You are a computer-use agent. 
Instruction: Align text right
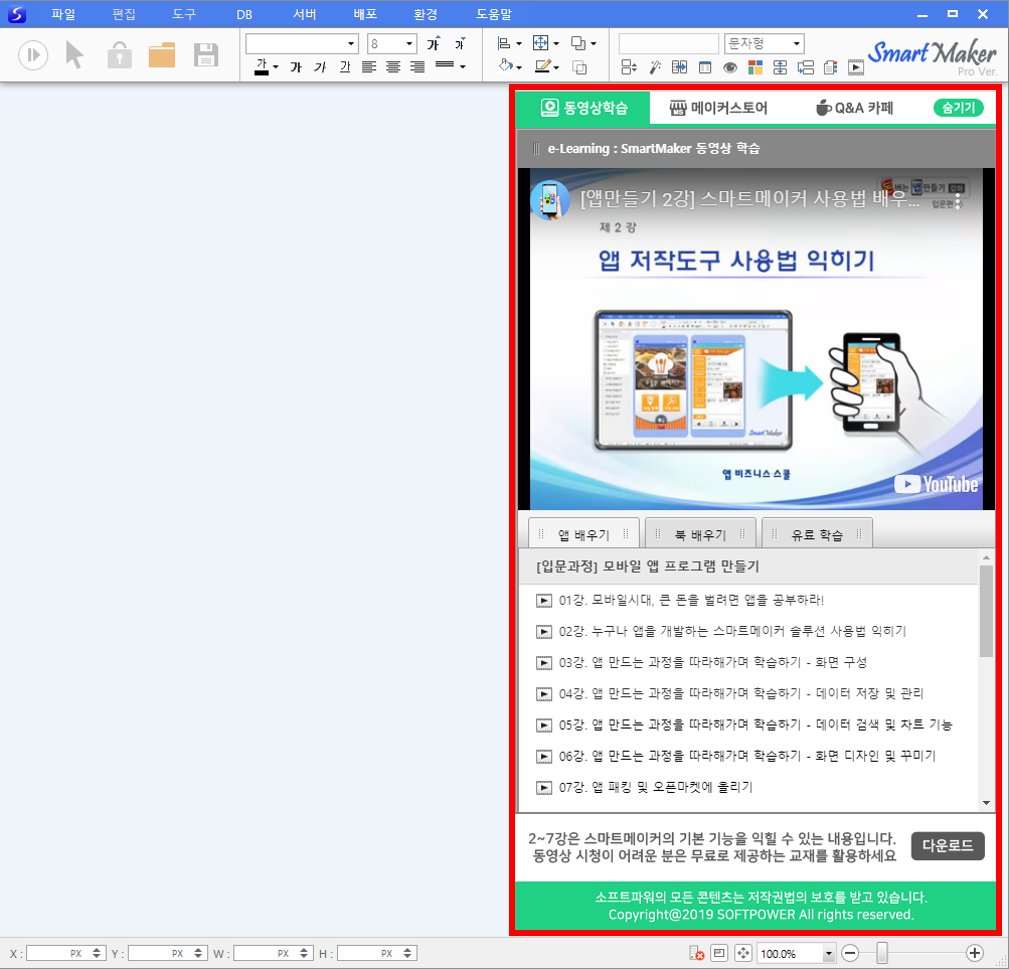(418, 66)
